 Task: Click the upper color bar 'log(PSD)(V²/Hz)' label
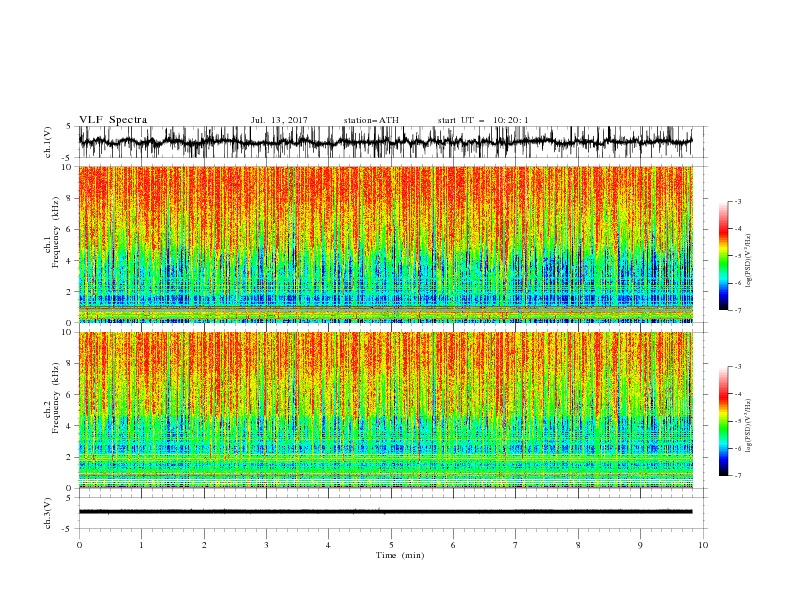pyautogui.click(x=749, y=261)
